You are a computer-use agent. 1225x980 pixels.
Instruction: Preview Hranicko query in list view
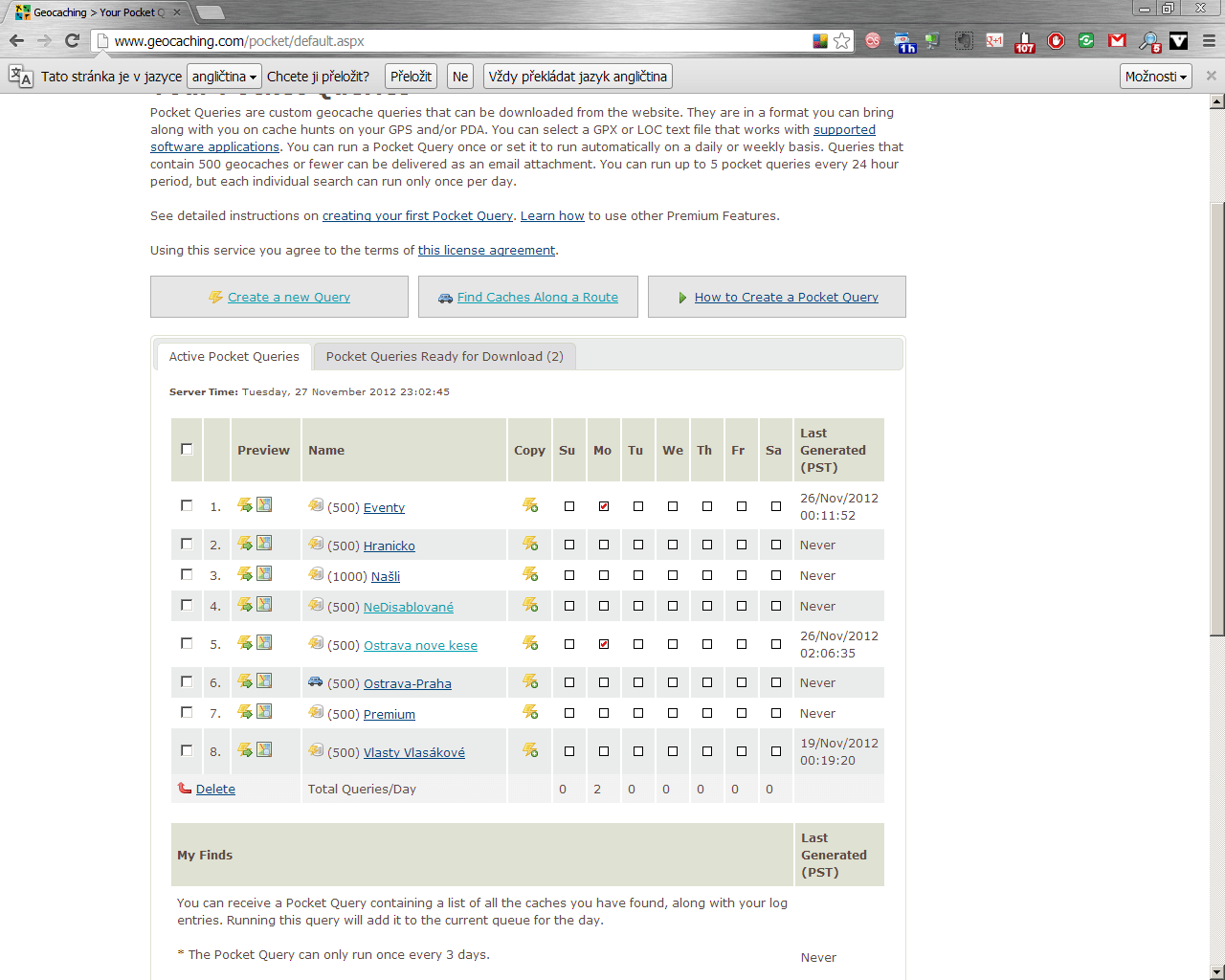[x=245, y=544]
